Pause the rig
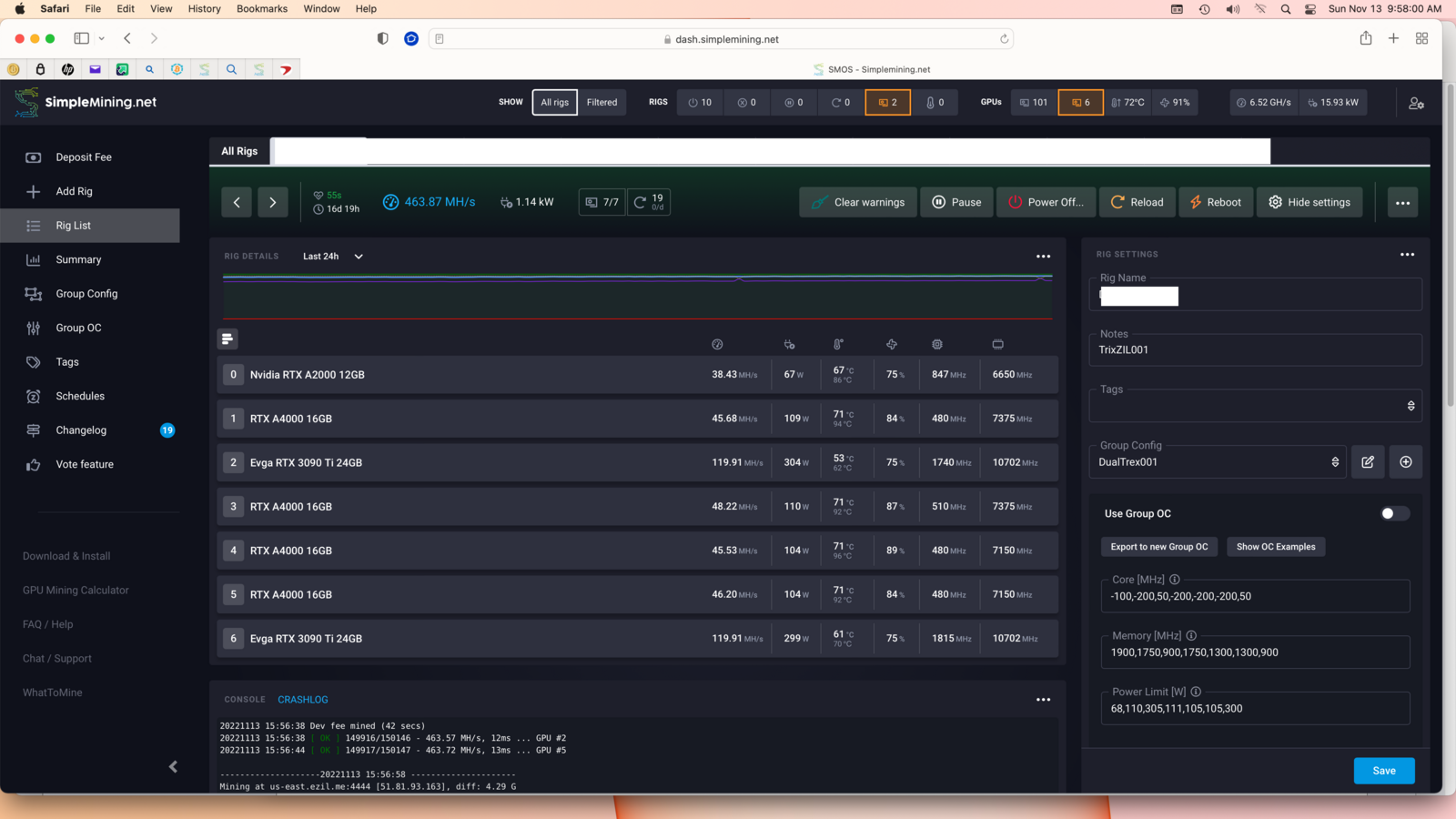Viewport: 1456px width, 819px height. pyautogui.click(x=956, y=202)
